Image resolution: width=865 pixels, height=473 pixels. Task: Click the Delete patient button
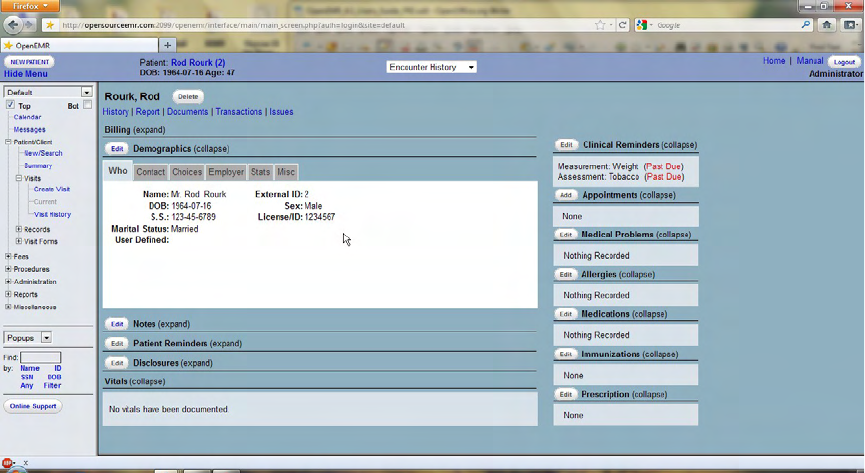[188, 97]
